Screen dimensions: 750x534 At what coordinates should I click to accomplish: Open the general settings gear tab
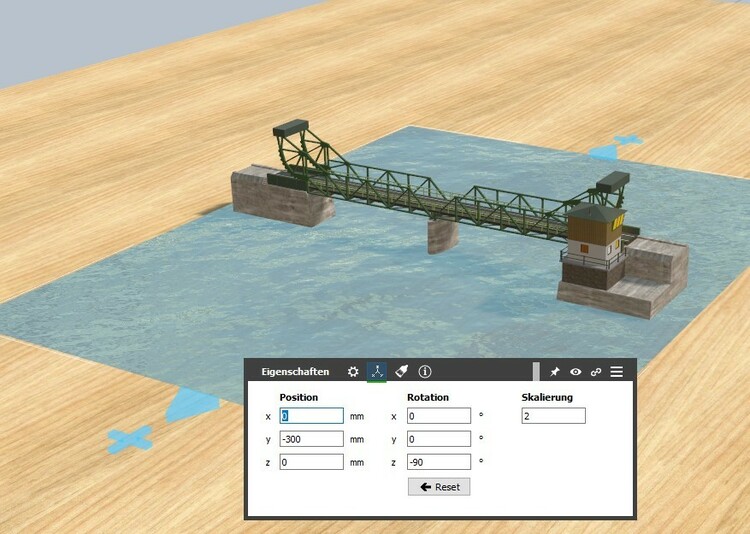click(353, 372)
